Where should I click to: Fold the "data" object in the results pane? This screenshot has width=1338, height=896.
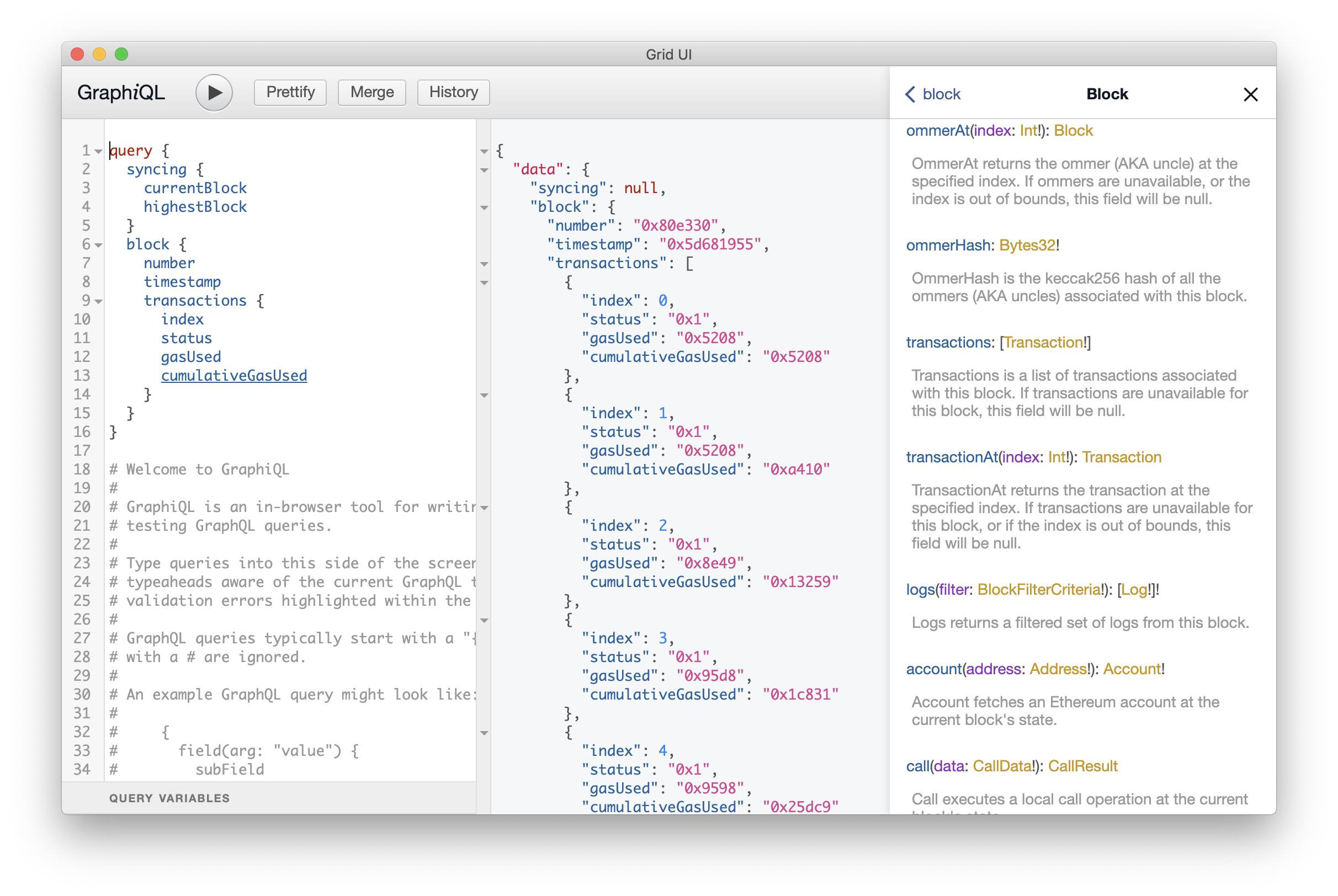[484, 170]
